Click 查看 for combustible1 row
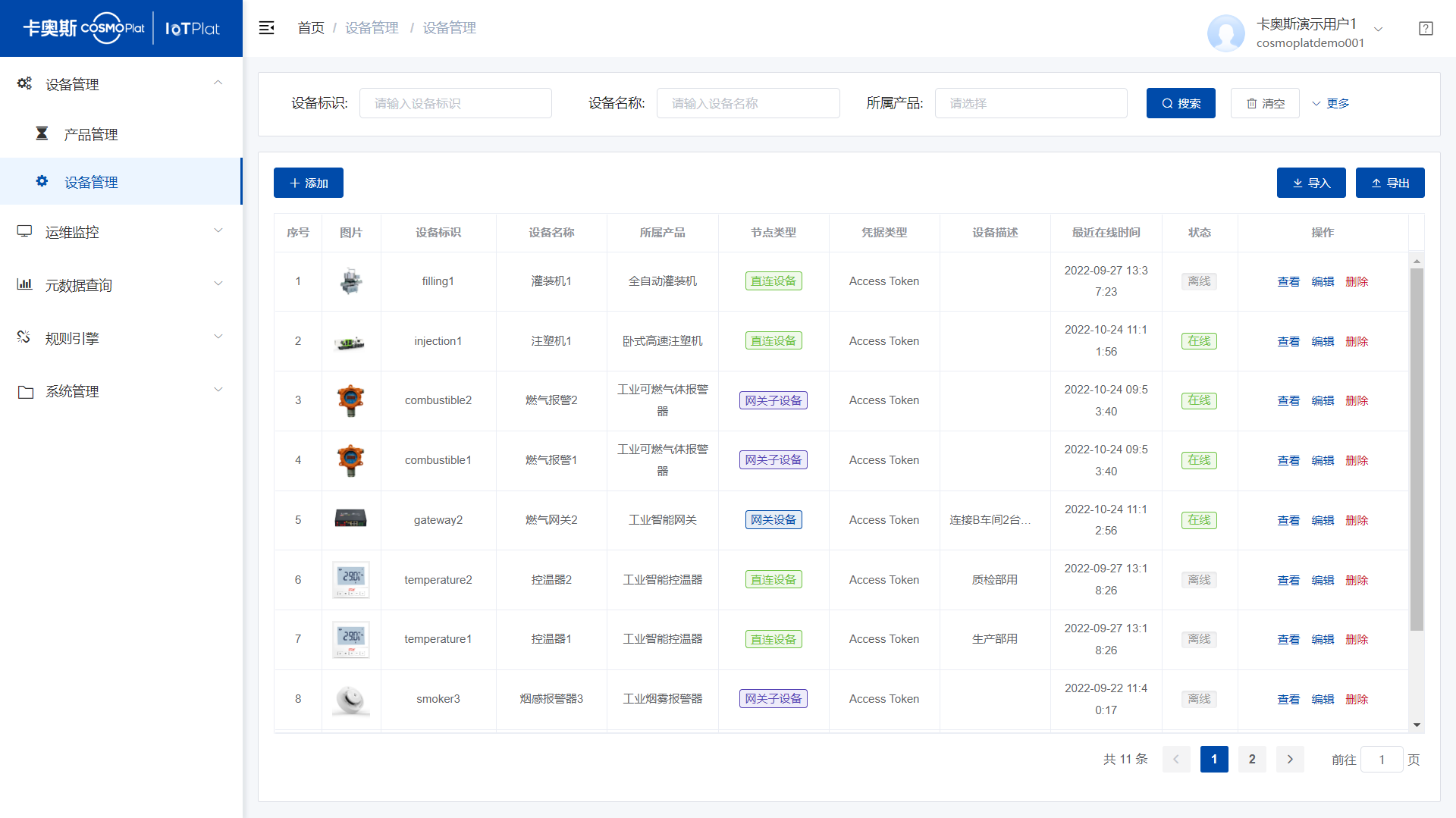Image resolution: width=1456 pixels, height=818 pixels. pyautogui.click(x=1288, y=460)
